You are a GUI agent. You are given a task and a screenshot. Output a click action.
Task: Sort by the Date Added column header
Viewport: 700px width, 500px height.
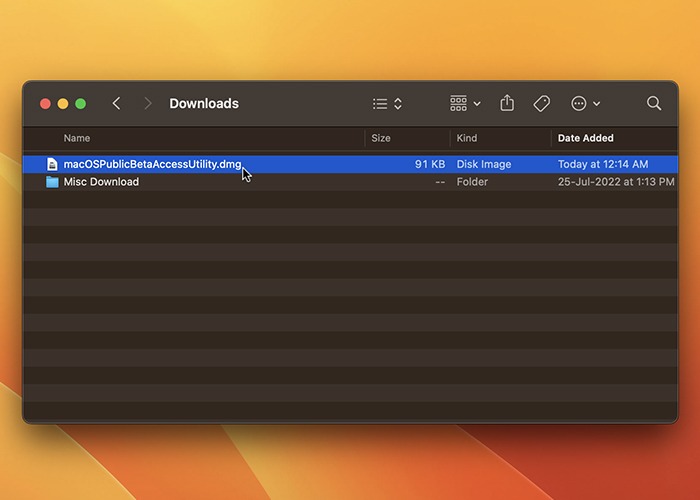click(x=585, y=138)
